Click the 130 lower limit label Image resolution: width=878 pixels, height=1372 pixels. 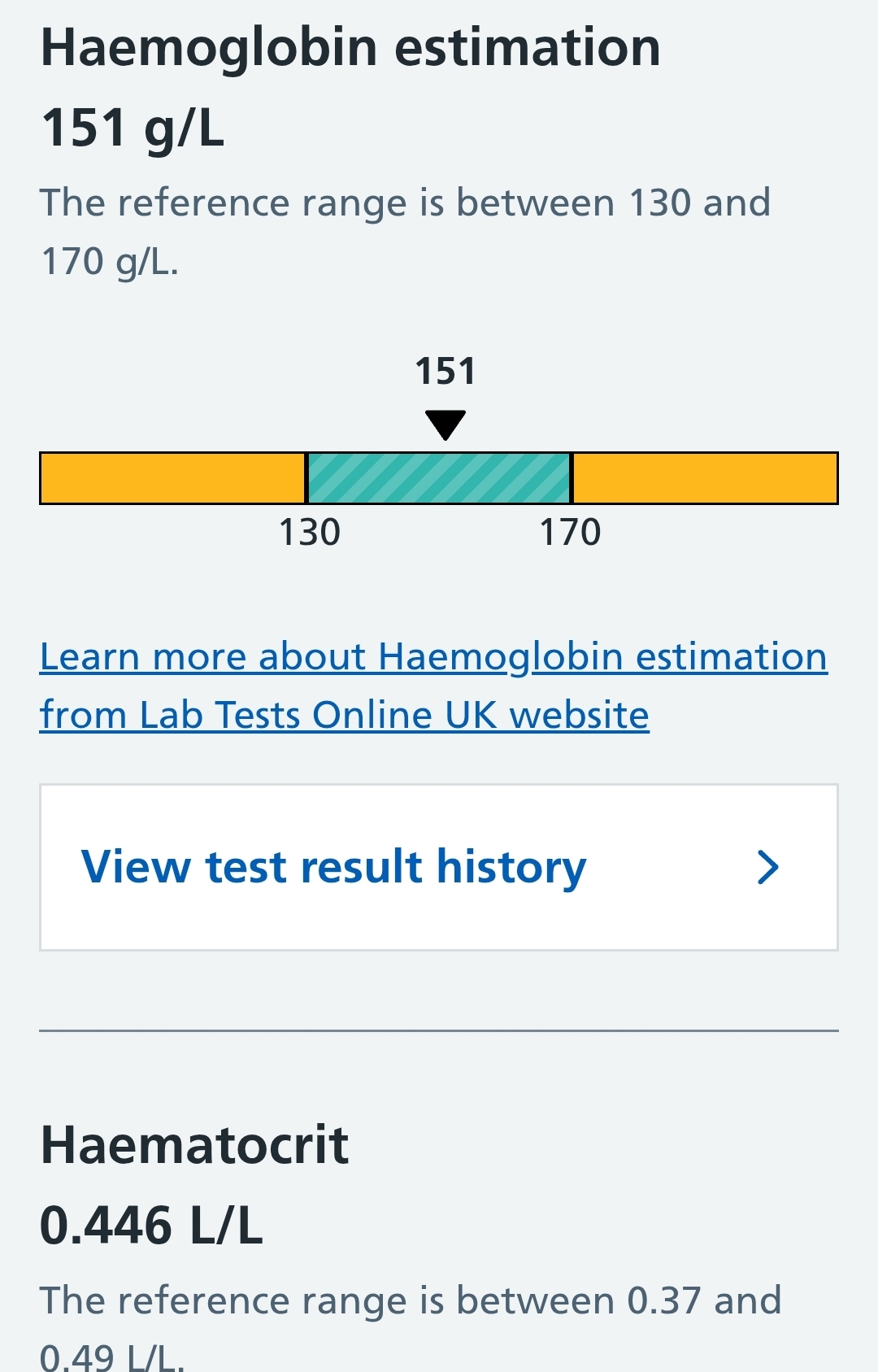[309, 532]
